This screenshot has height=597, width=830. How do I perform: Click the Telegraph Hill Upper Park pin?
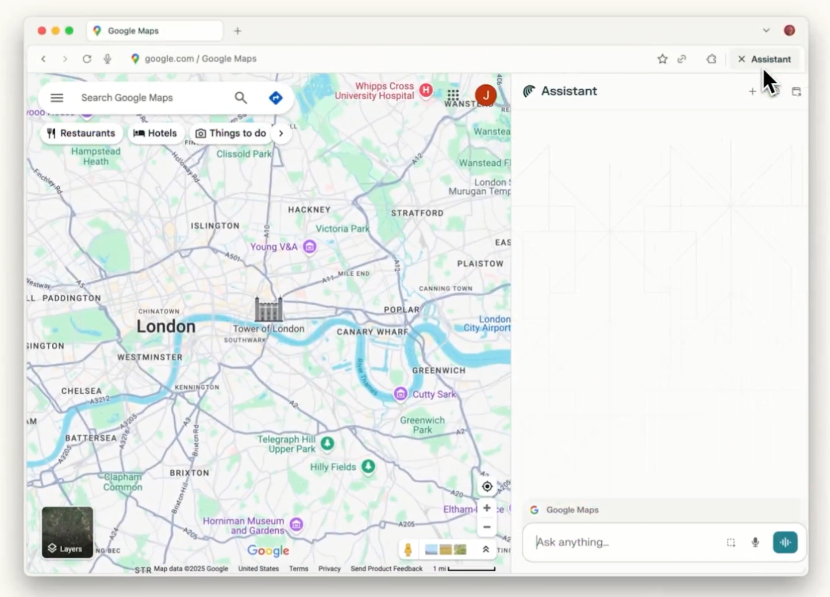tap(328, 443)
